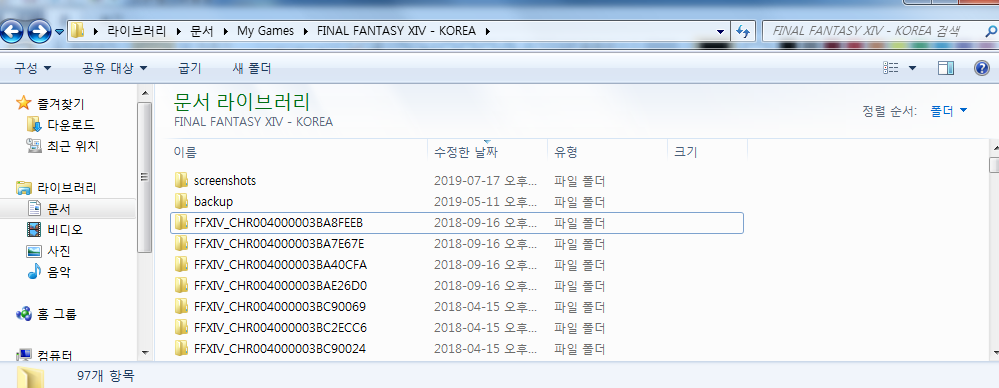Expand the address bar history dropdown
Image resolution: width=999 pixels, height=388 pixels.
[x=721, y=31]
